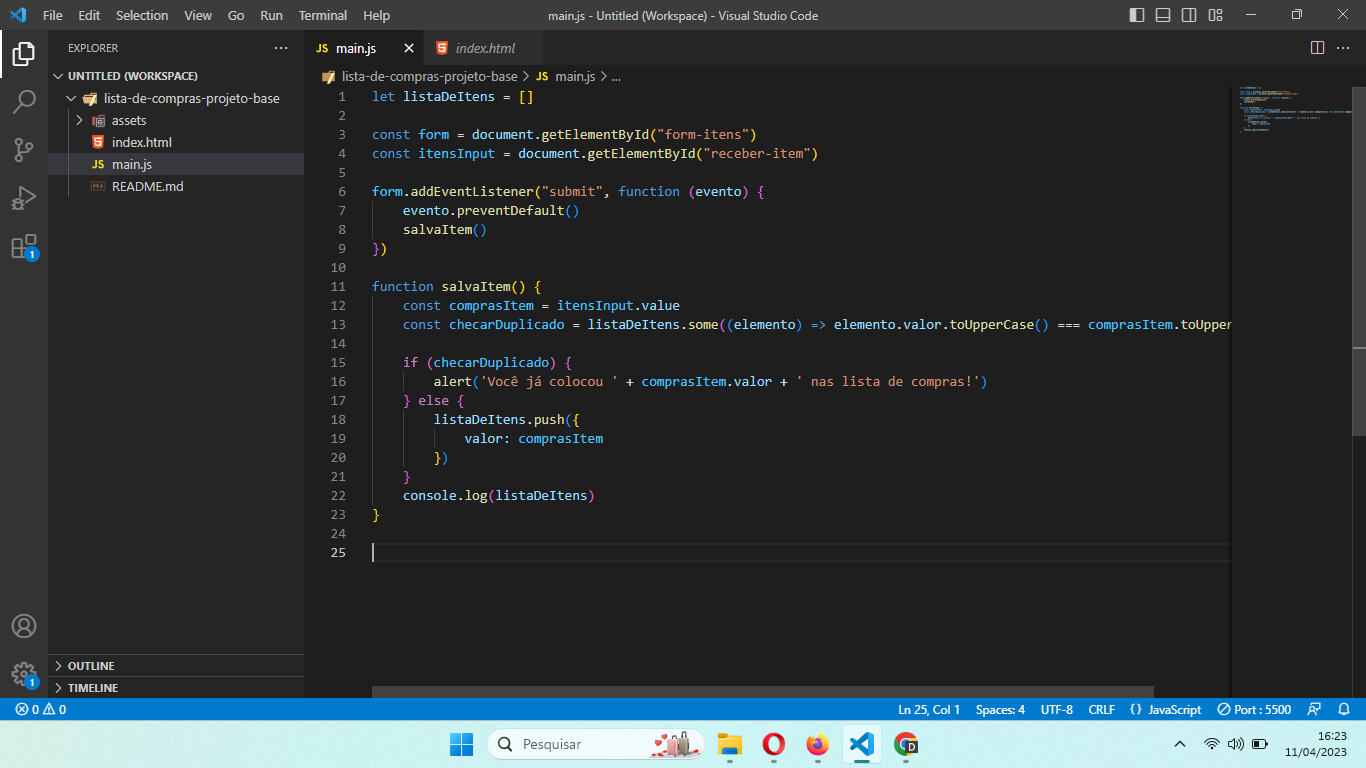Open the View menu
The image size is (1366, 768).
(x=198, y=15)
